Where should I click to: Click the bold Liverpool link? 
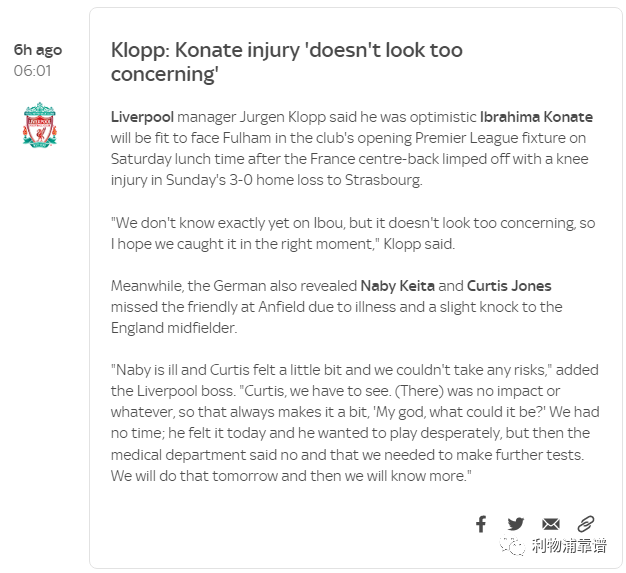click(142, 117)
